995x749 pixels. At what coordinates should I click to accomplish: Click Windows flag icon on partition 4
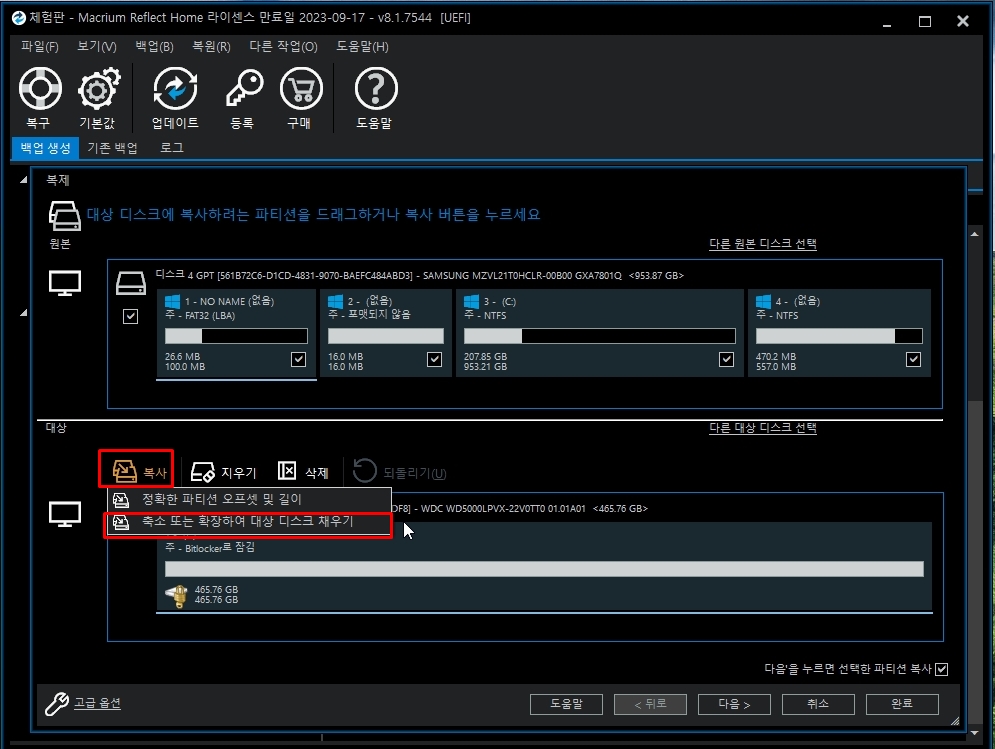pos(763,302)
